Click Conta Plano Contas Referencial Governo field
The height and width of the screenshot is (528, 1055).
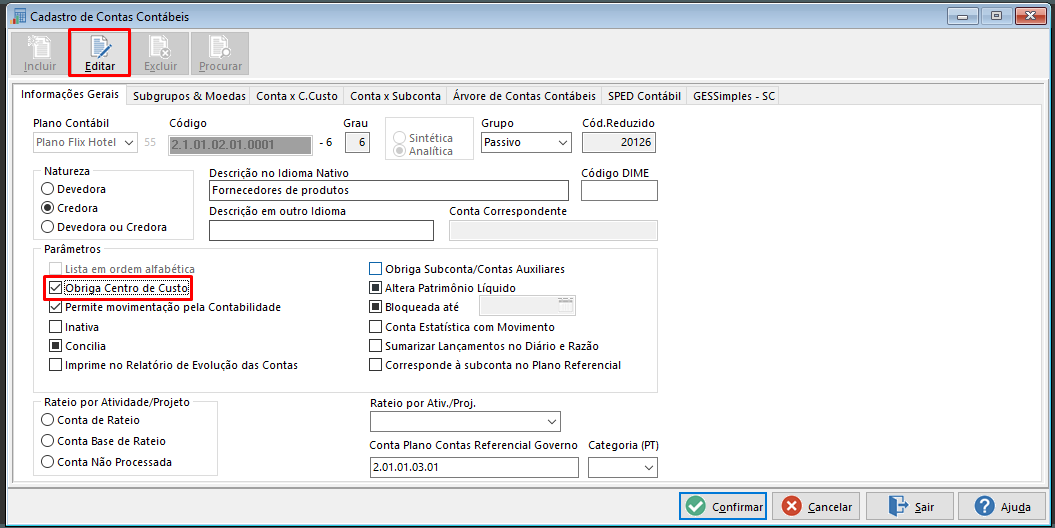click(x=474, y=467)
